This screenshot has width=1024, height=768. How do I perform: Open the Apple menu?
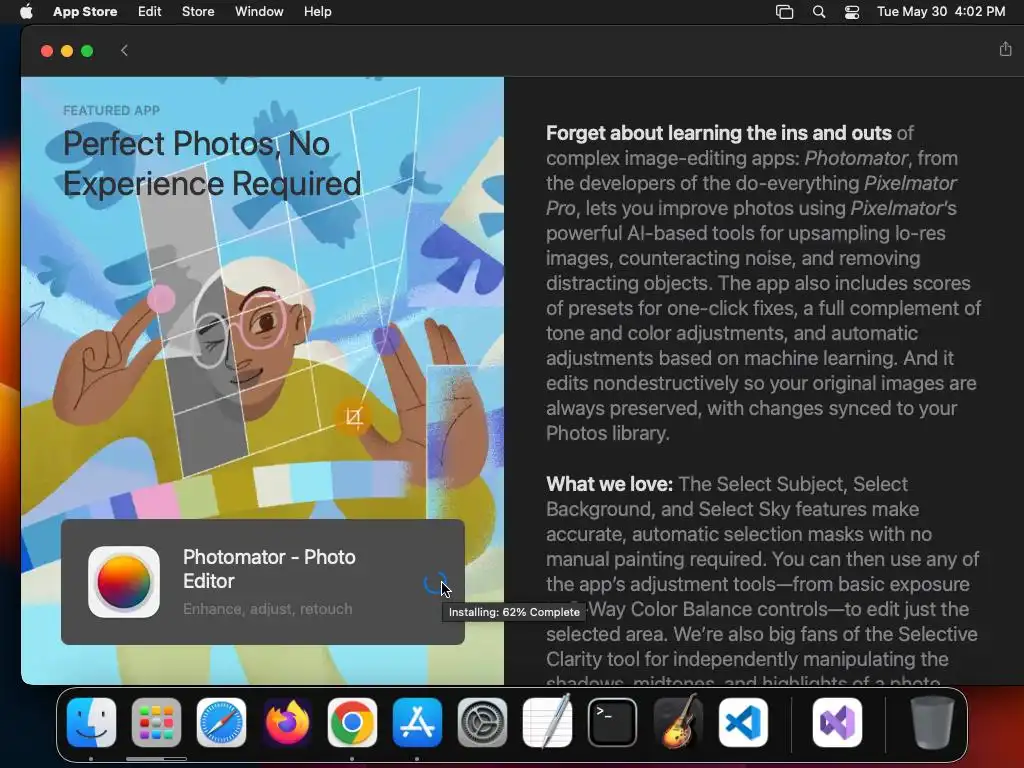pyautogui.click(x=26, y=12)
